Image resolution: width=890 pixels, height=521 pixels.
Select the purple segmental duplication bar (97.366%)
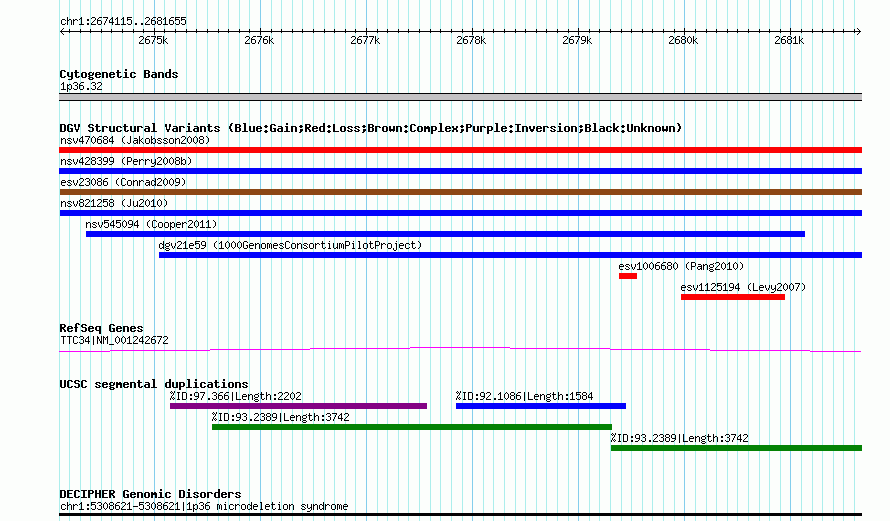[298, 406]
